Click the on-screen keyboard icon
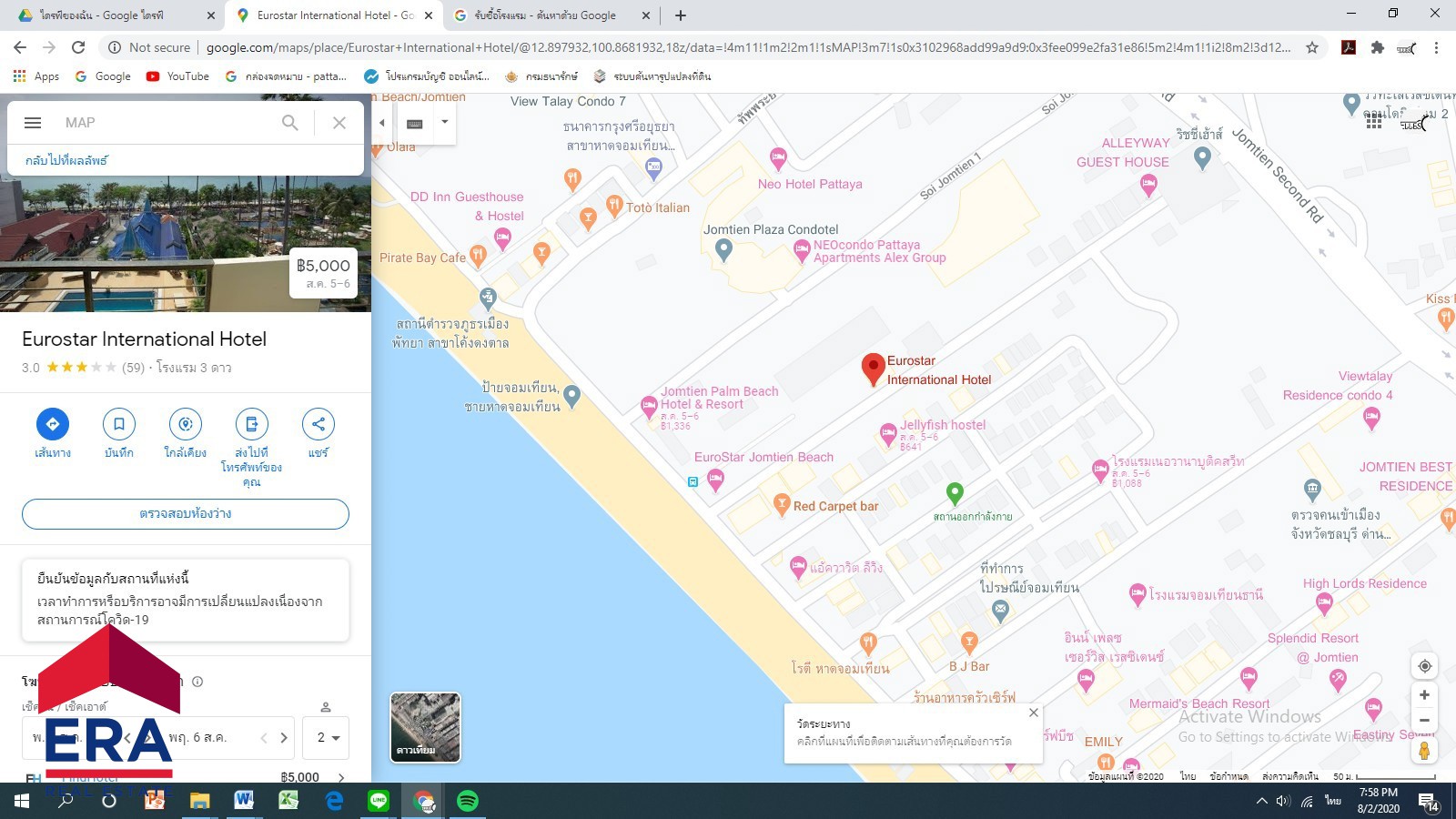The image size is (1456, 819). (415, 123)
